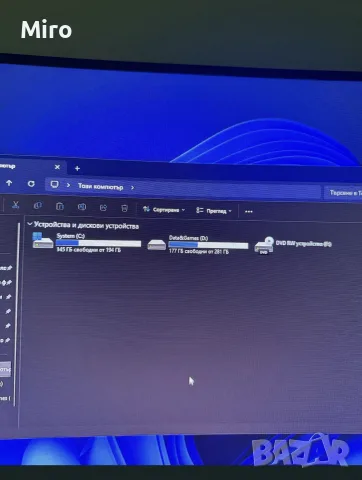Open a new Explorer tab with plus button

[x=77, y=168]
